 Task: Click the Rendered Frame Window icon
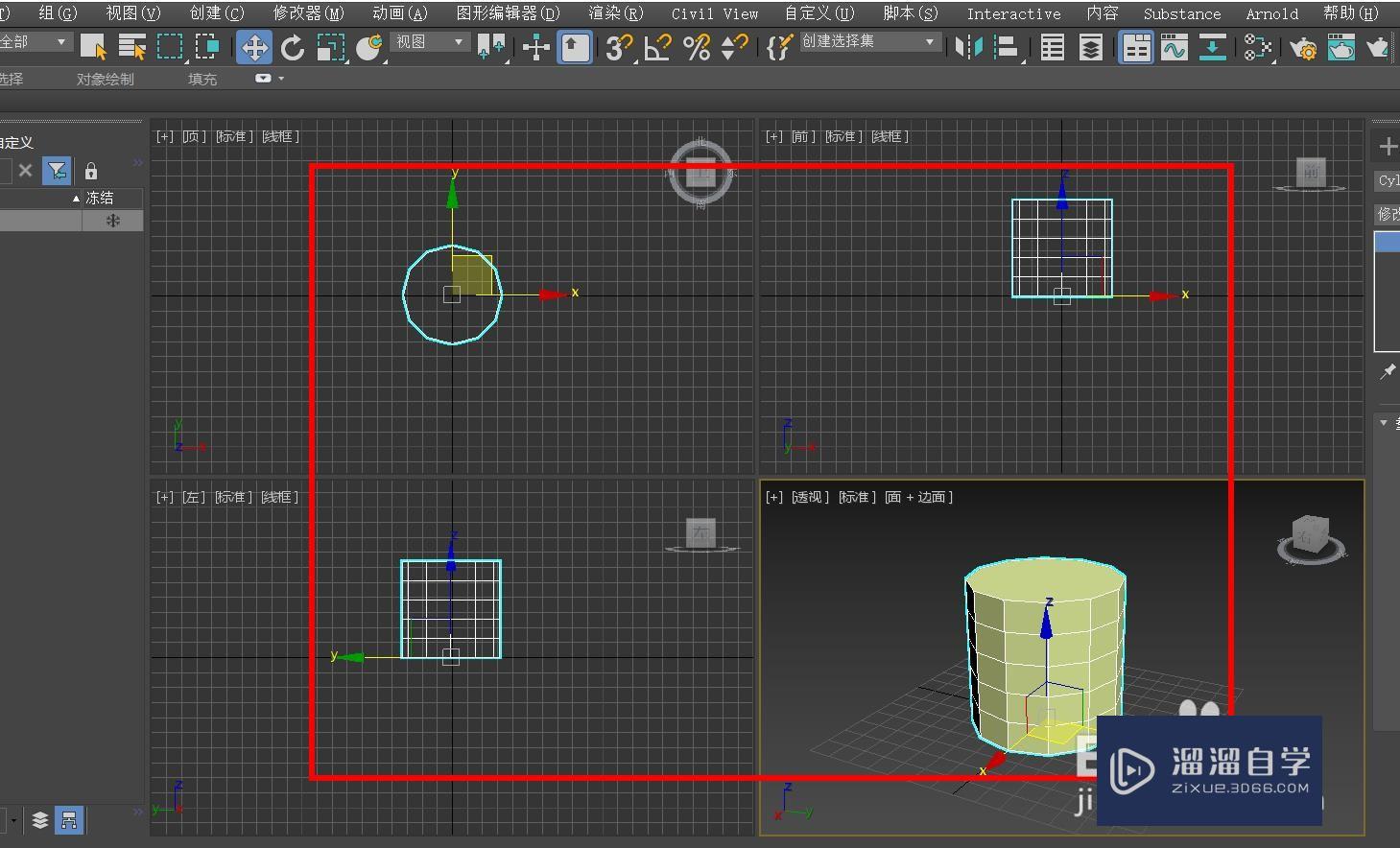point(1341,47)
